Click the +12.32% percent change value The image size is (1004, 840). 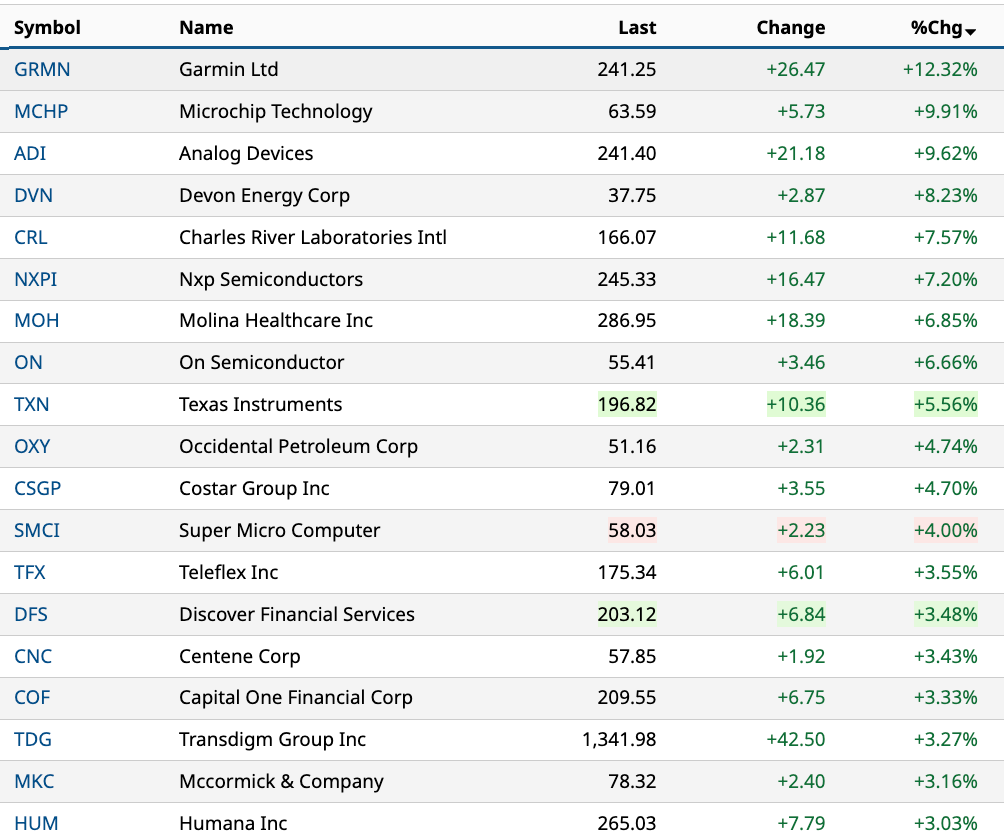click(940, 69)
